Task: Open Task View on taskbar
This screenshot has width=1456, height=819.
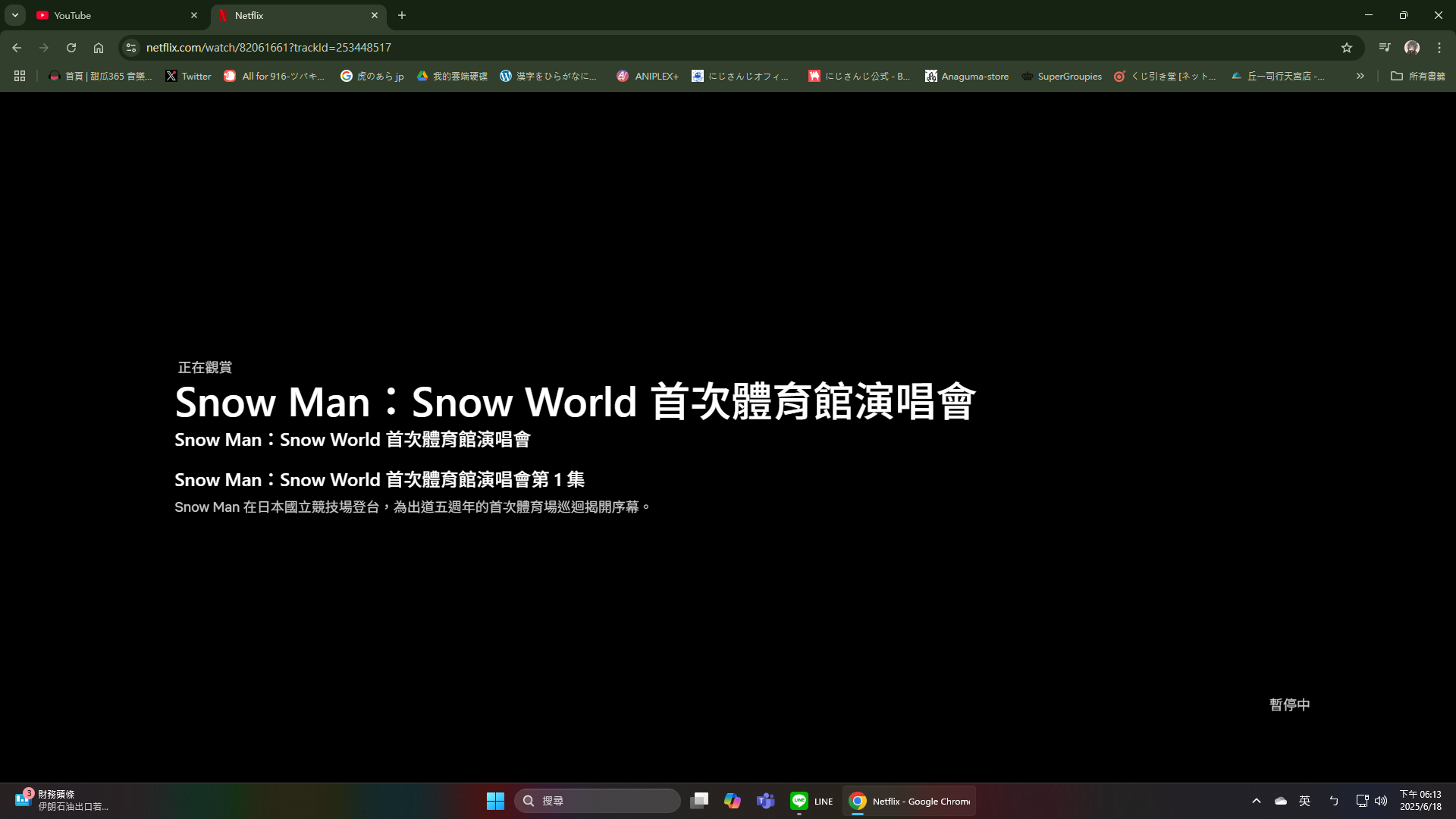Action: pos(699,801)
